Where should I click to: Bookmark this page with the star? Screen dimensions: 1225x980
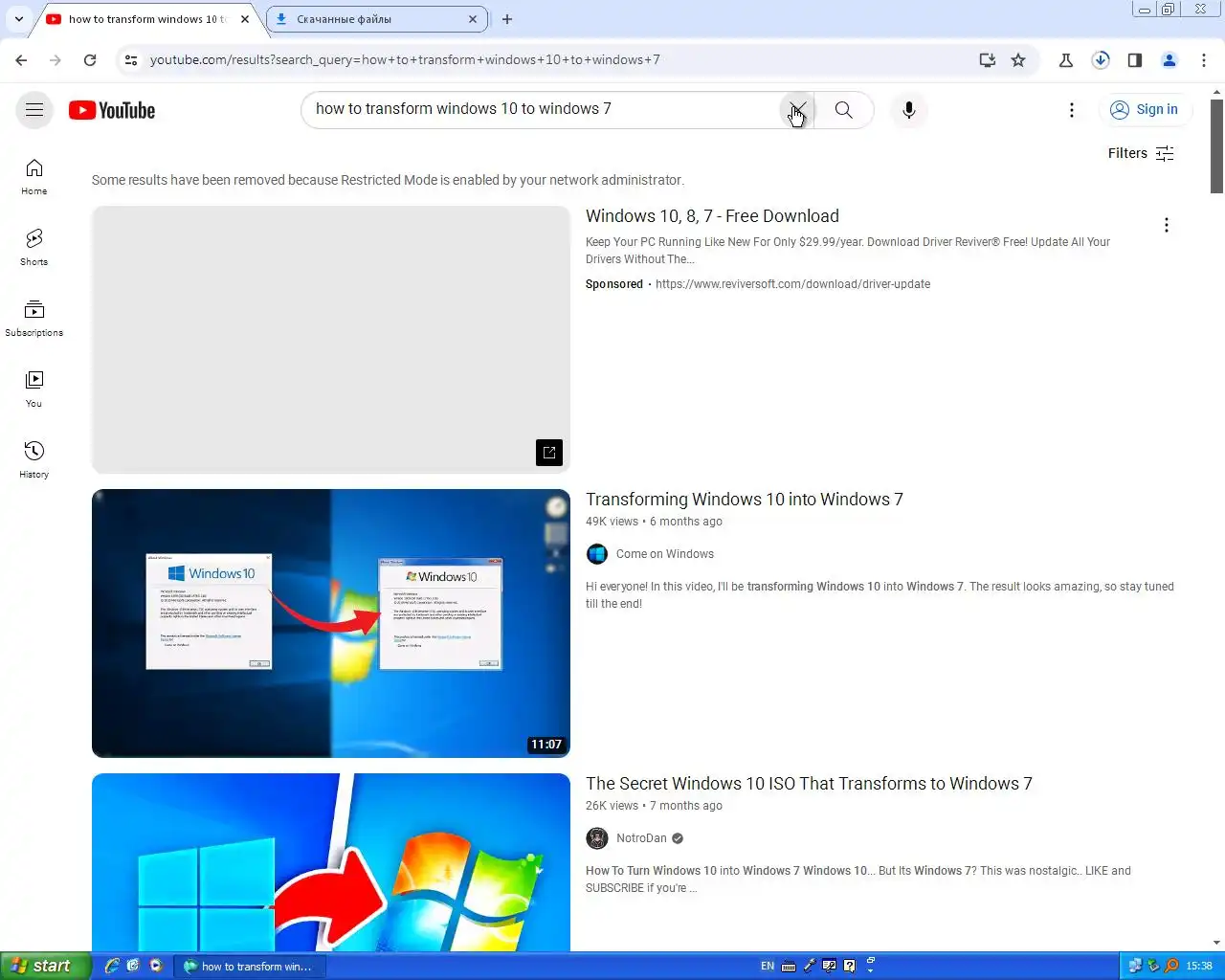[1018, 60]
